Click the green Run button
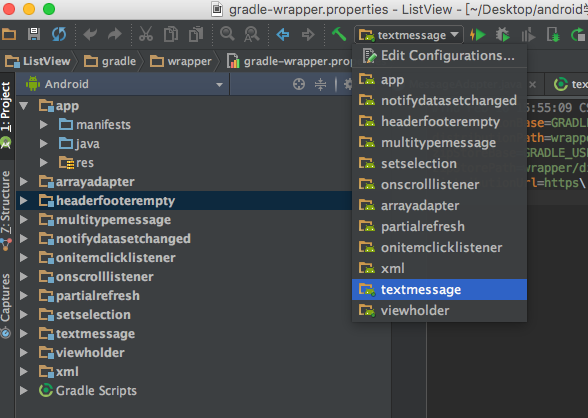 pyautogui.click(x=478, y=35)
